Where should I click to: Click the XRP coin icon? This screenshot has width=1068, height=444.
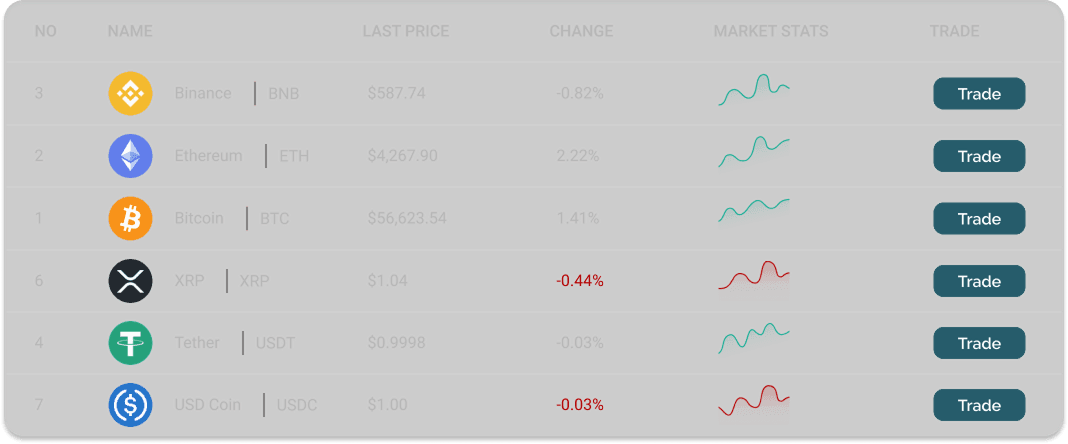pos(130,281)
